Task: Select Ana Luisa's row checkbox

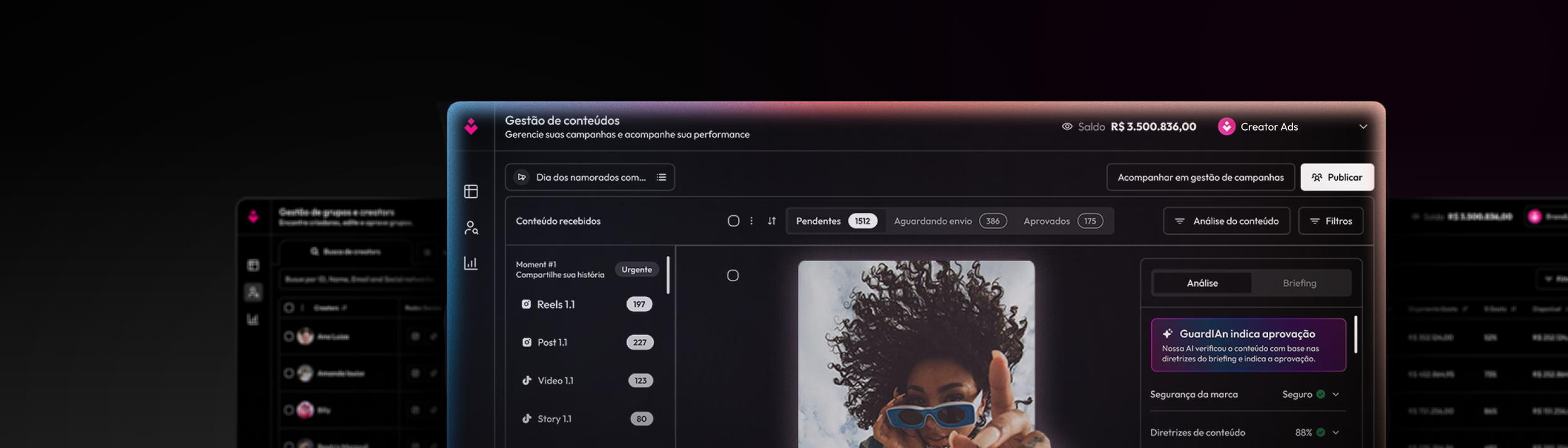Action: (289, 337)
